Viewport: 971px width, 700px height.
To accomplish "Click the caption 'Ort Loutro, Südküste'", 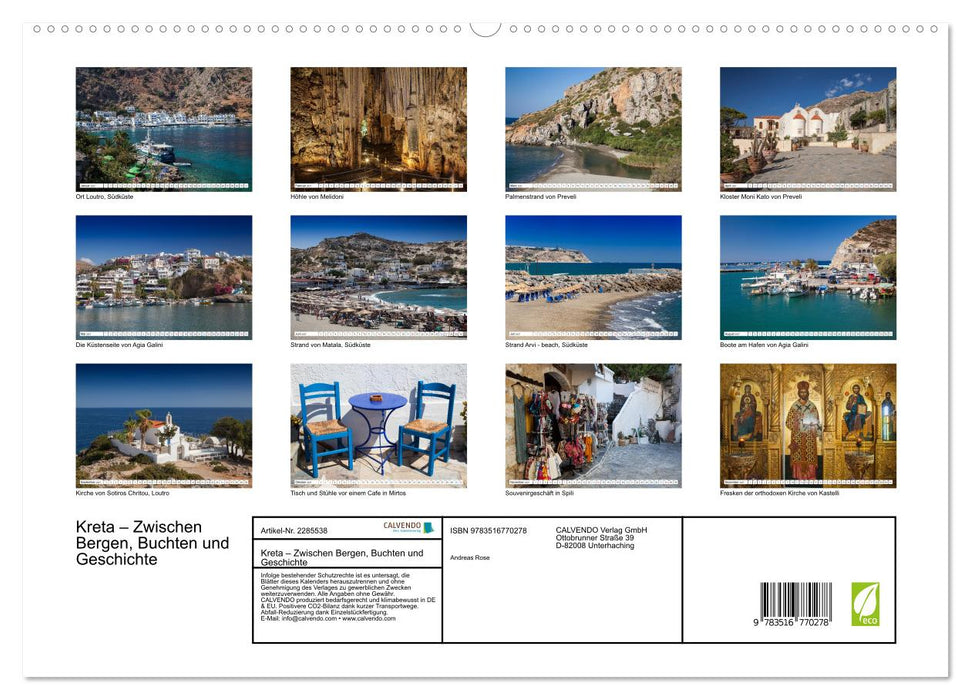I will click(104, 197).
